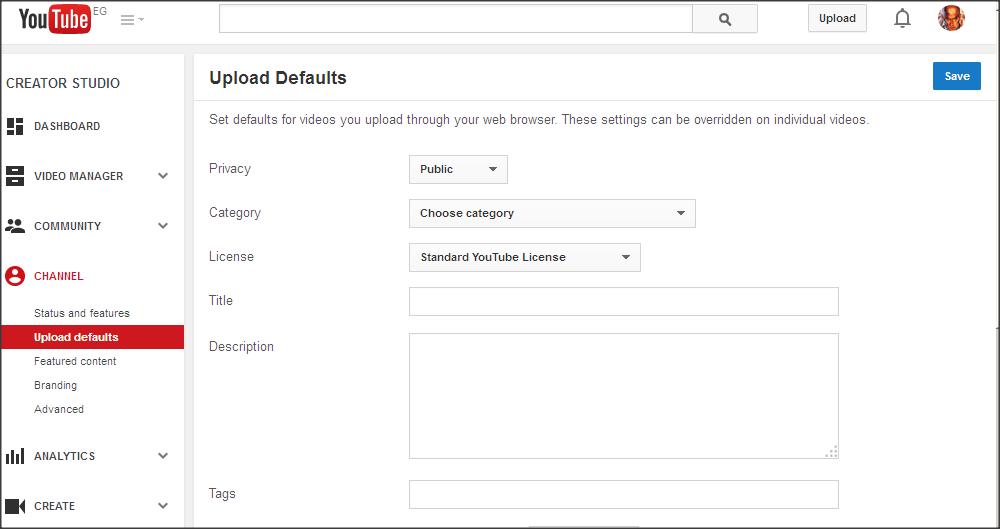Click the YouTube logo
The image size is (1000, 529).
(x=55, y=19)
